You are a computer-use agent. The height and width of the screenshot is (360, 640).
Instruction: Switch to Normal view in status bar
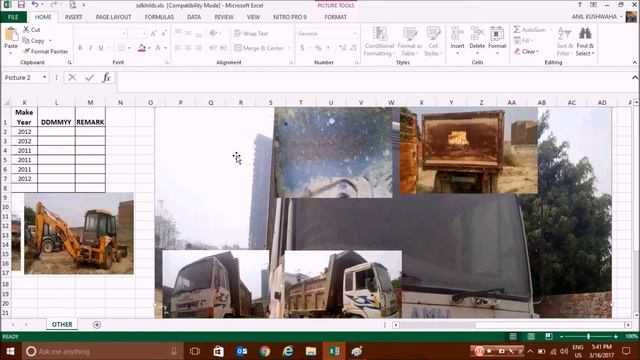(513, 336)
